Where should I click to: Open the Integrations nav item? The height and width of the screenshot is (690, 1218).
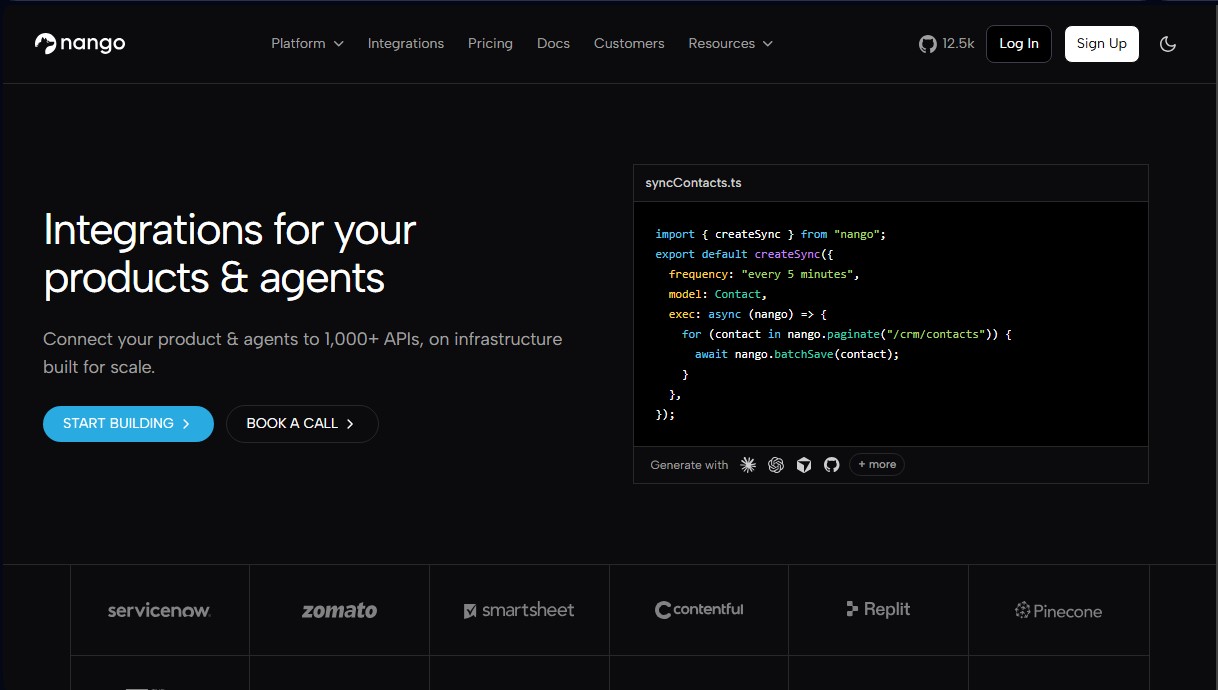tap(406, 44)
